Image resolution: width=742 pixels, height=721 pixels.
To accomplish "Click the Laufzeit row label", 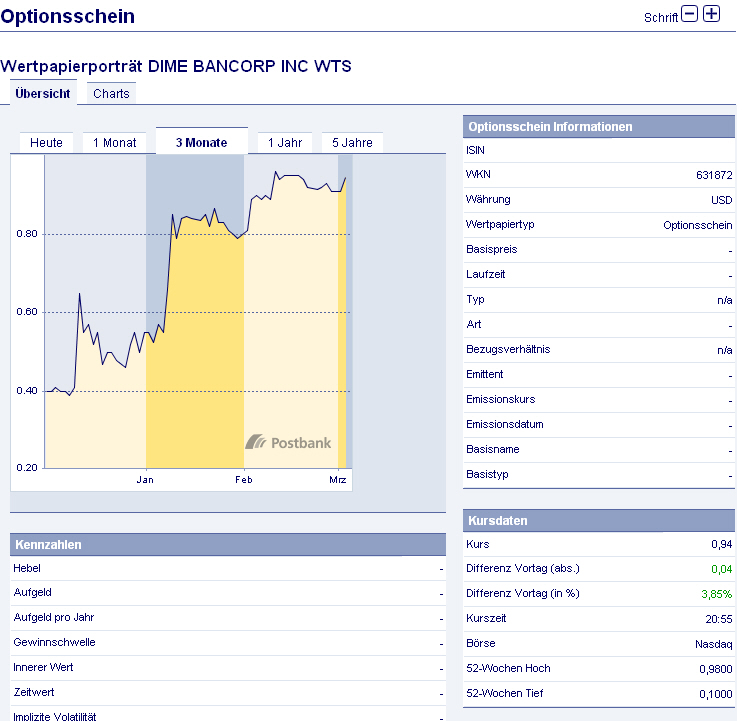I will click(486, 274).
